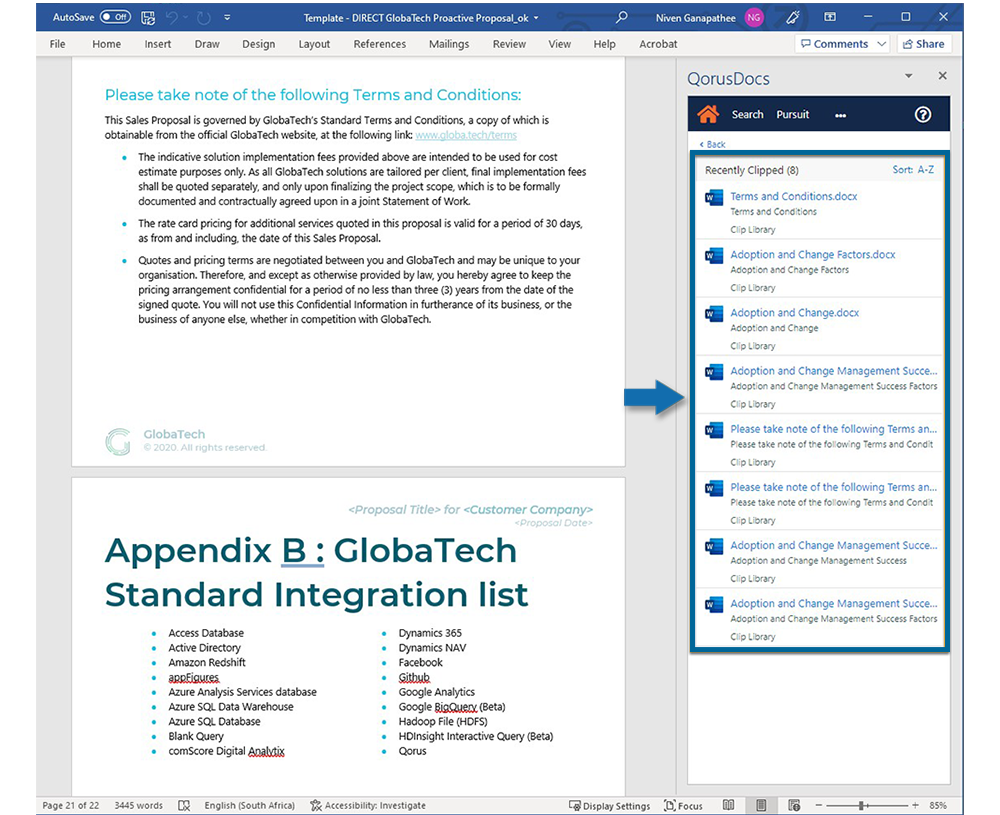Click the zoom slider in status bar
The width and height of the screenshot is (1000, 815).
tap(862, 805)
